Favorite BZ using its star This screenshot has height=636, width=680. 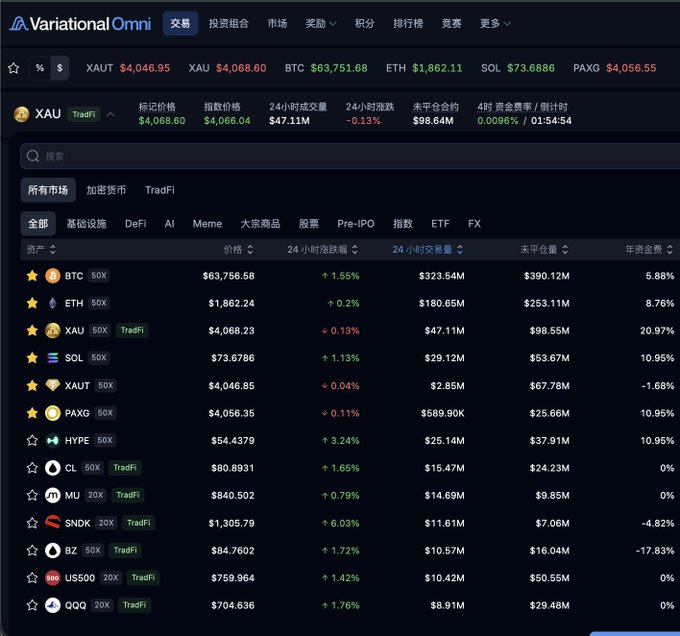tap(32, 550)
